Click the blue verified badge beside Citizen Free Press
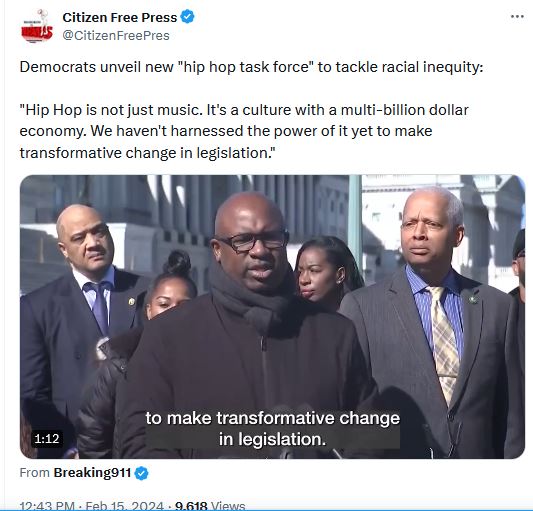The image size is (533, 511). tap(188, 17)
